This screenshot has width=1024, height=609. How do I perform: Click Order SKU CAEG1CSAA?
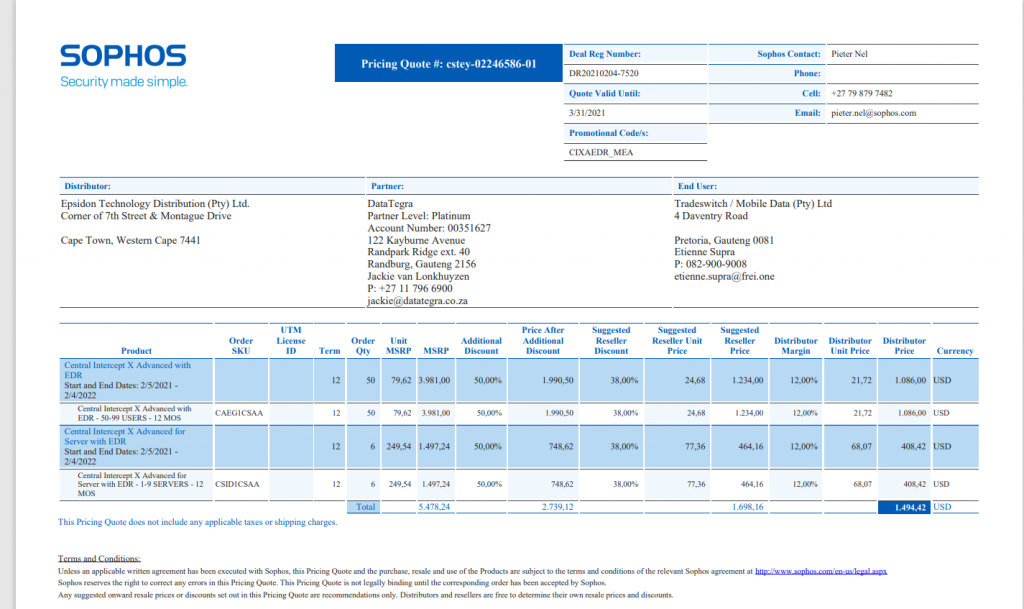(x=239, y=411)
